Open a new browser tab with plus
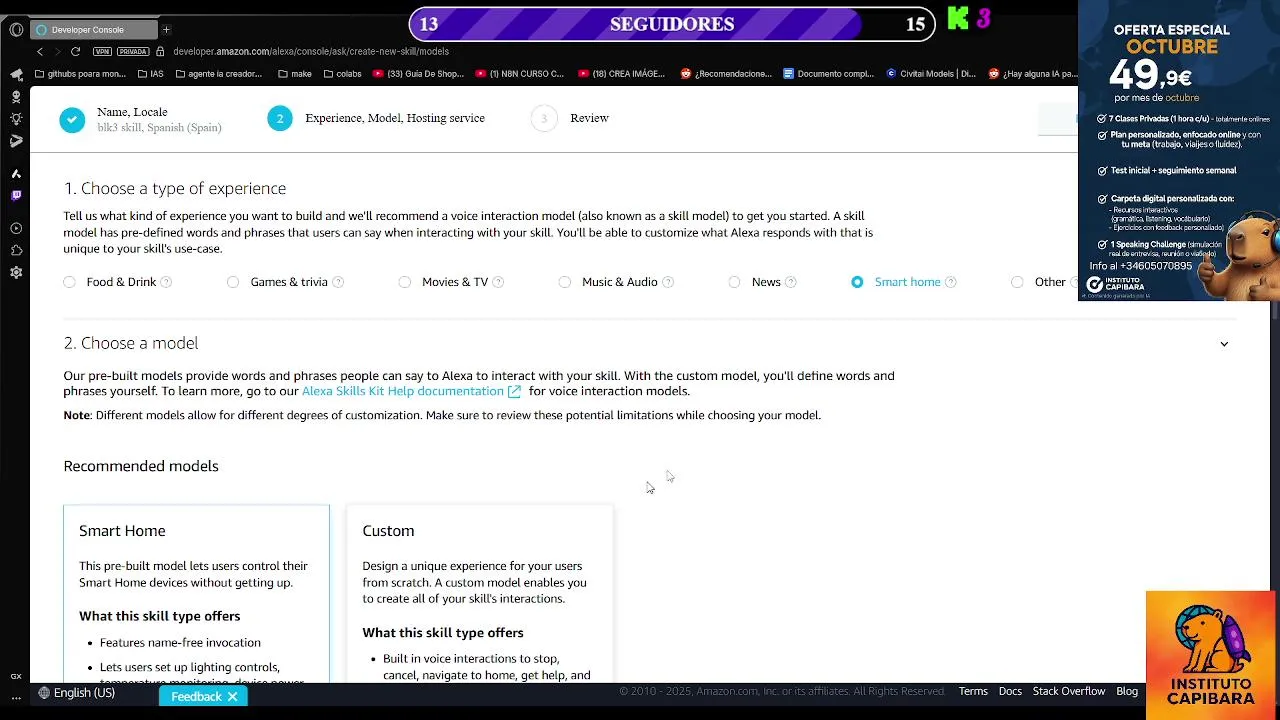 click(x=166, y=30)
